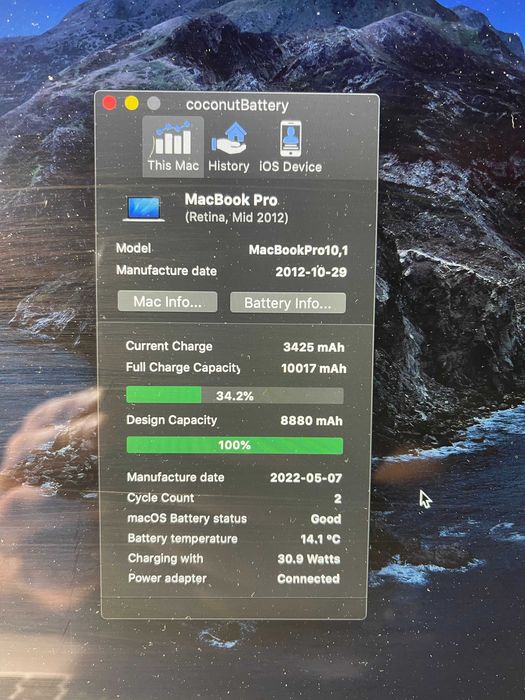
Task: Click the 10017 mAh full charge value
Action: click(x=314, y=368)
